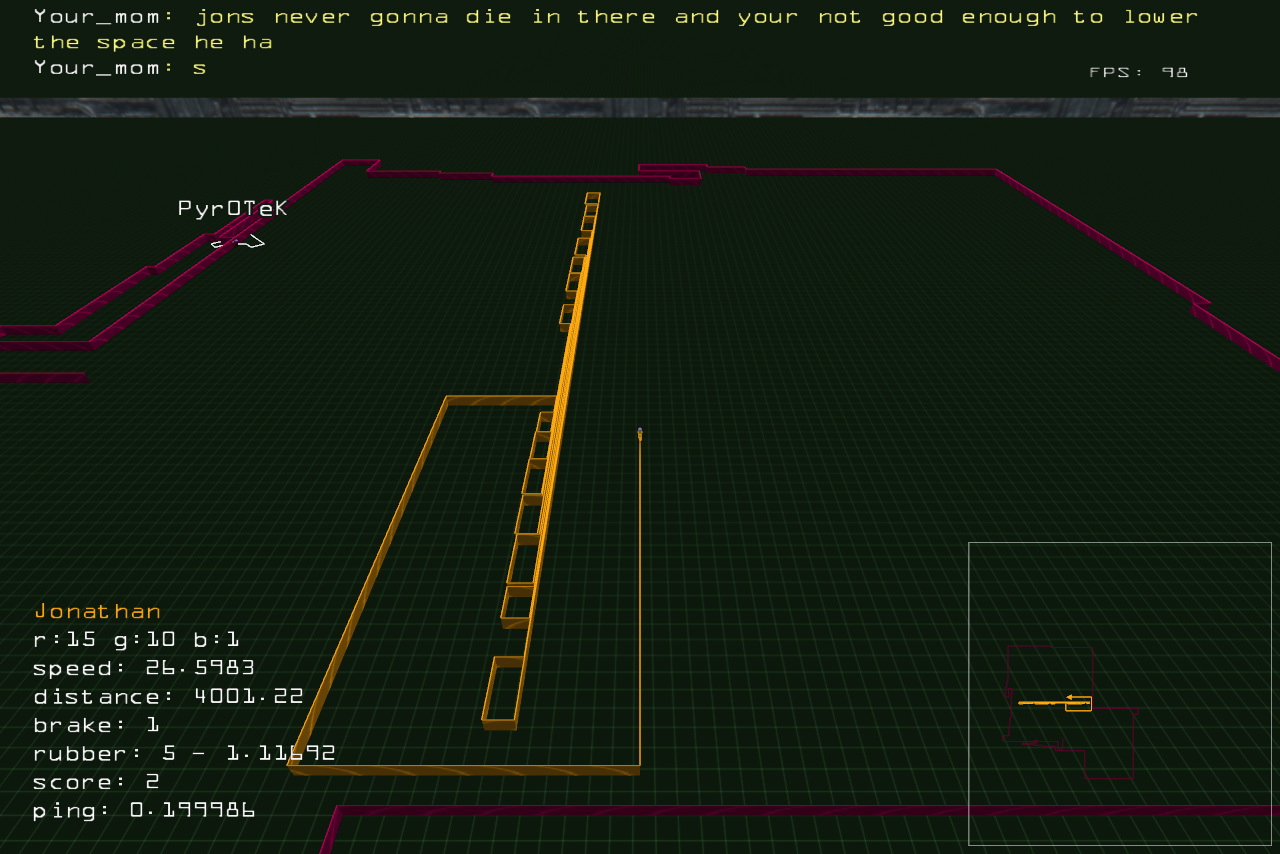
Task: Click the large orange wall's near-left corner
Action: click(292, 766)
